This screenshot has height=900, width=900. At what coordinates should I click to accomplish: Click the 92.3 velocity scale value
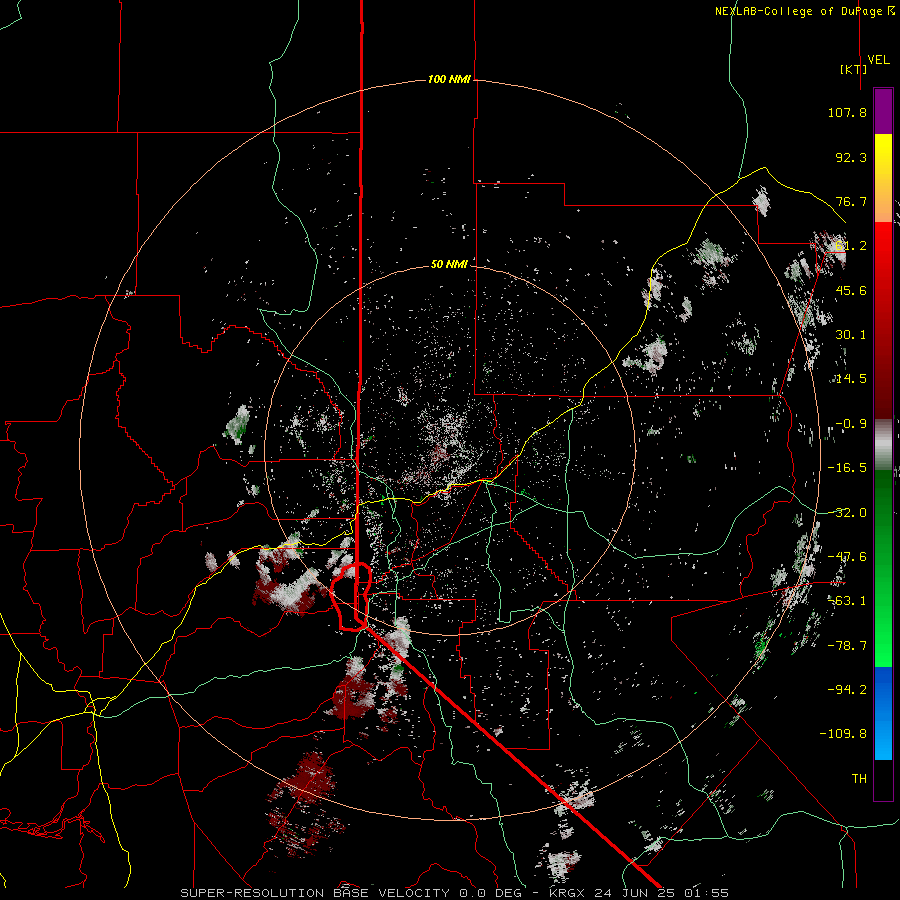pyautogui.click(x=851, y=157)
